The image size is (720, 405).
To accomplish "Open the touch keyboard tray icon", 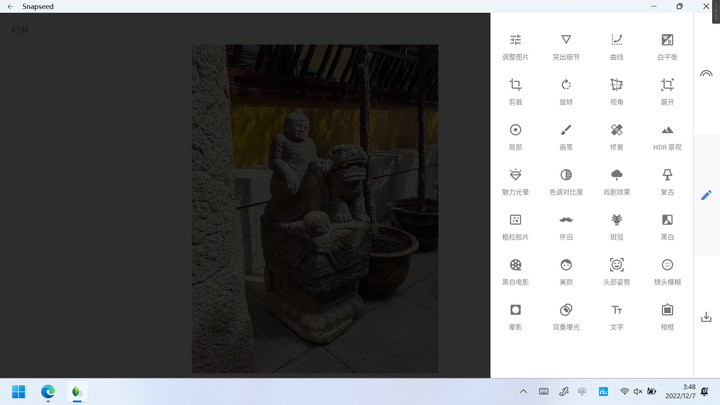I will point(544,391).
